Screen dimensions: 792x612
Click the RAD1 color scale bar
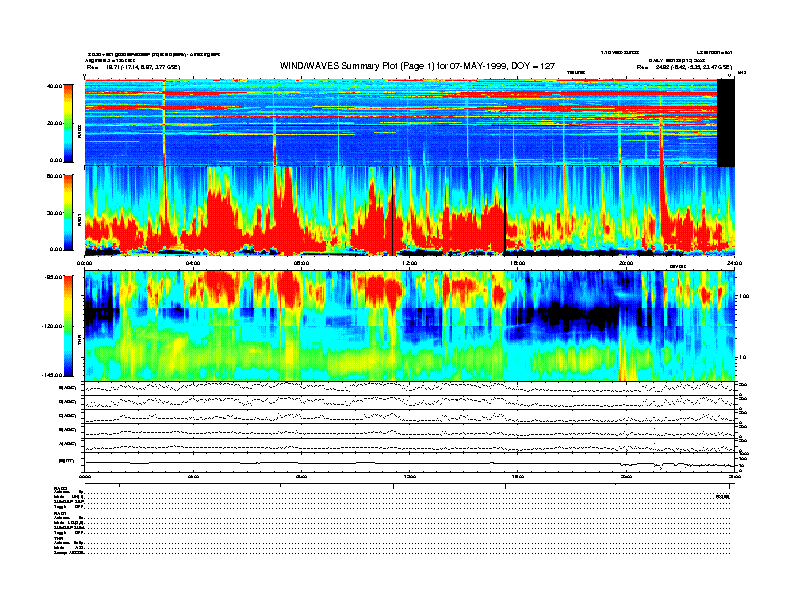[x=68, y=212]
